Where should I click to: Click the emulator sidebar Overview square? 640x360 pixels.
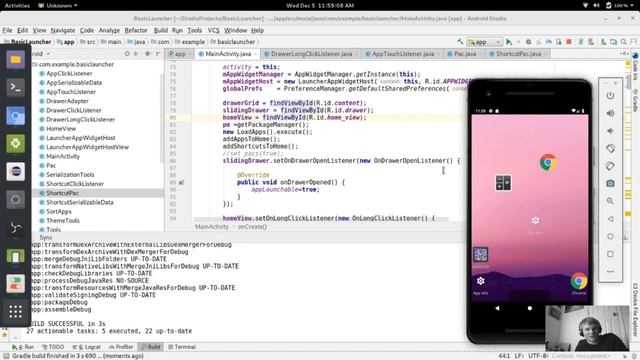coord(610,254)
